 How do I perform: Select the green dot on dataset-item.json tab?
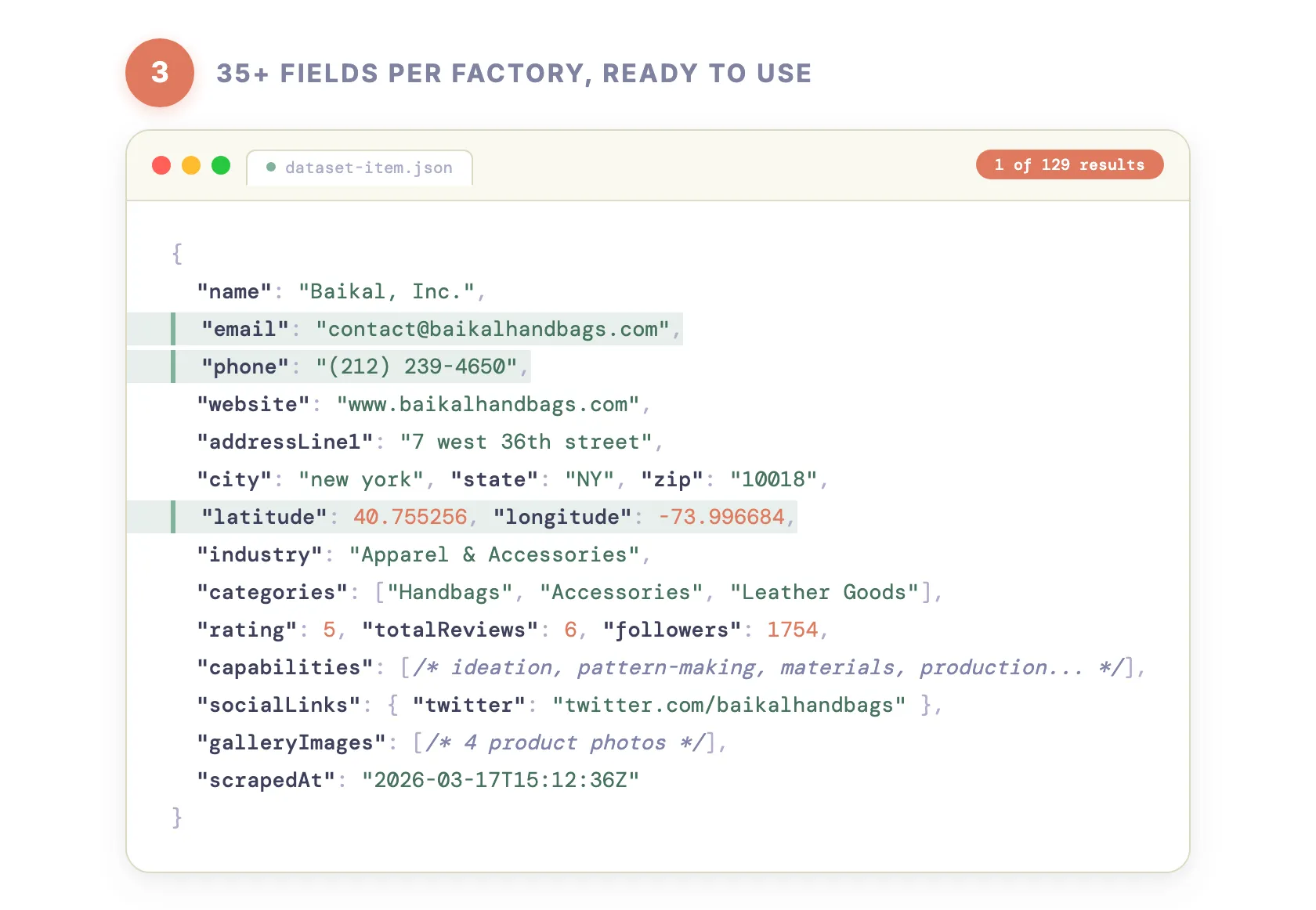(x=270, y=167)
